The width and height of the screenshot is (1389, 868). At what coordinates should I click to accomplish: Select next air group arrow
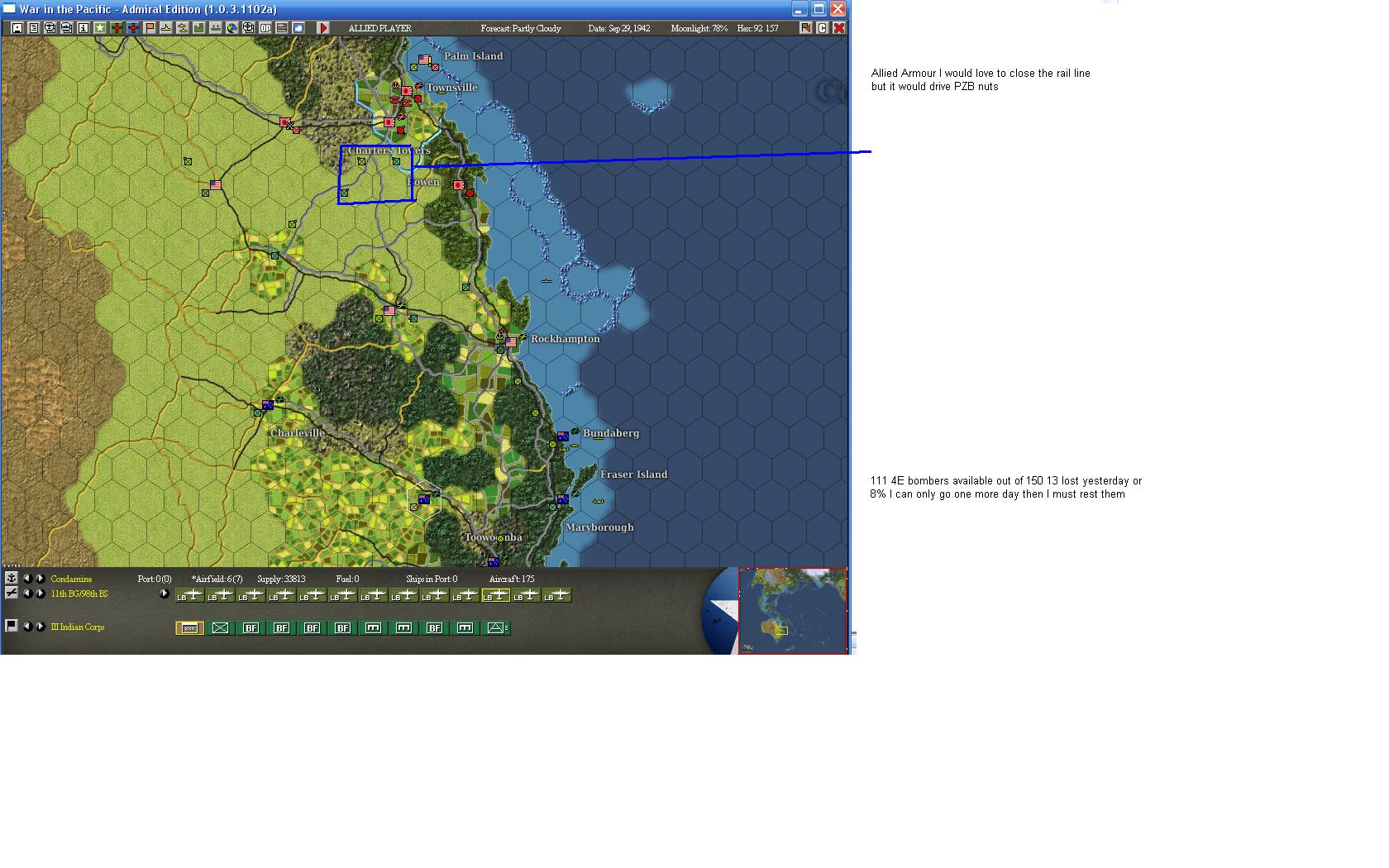pyautogui.click(x=41, y=594)
